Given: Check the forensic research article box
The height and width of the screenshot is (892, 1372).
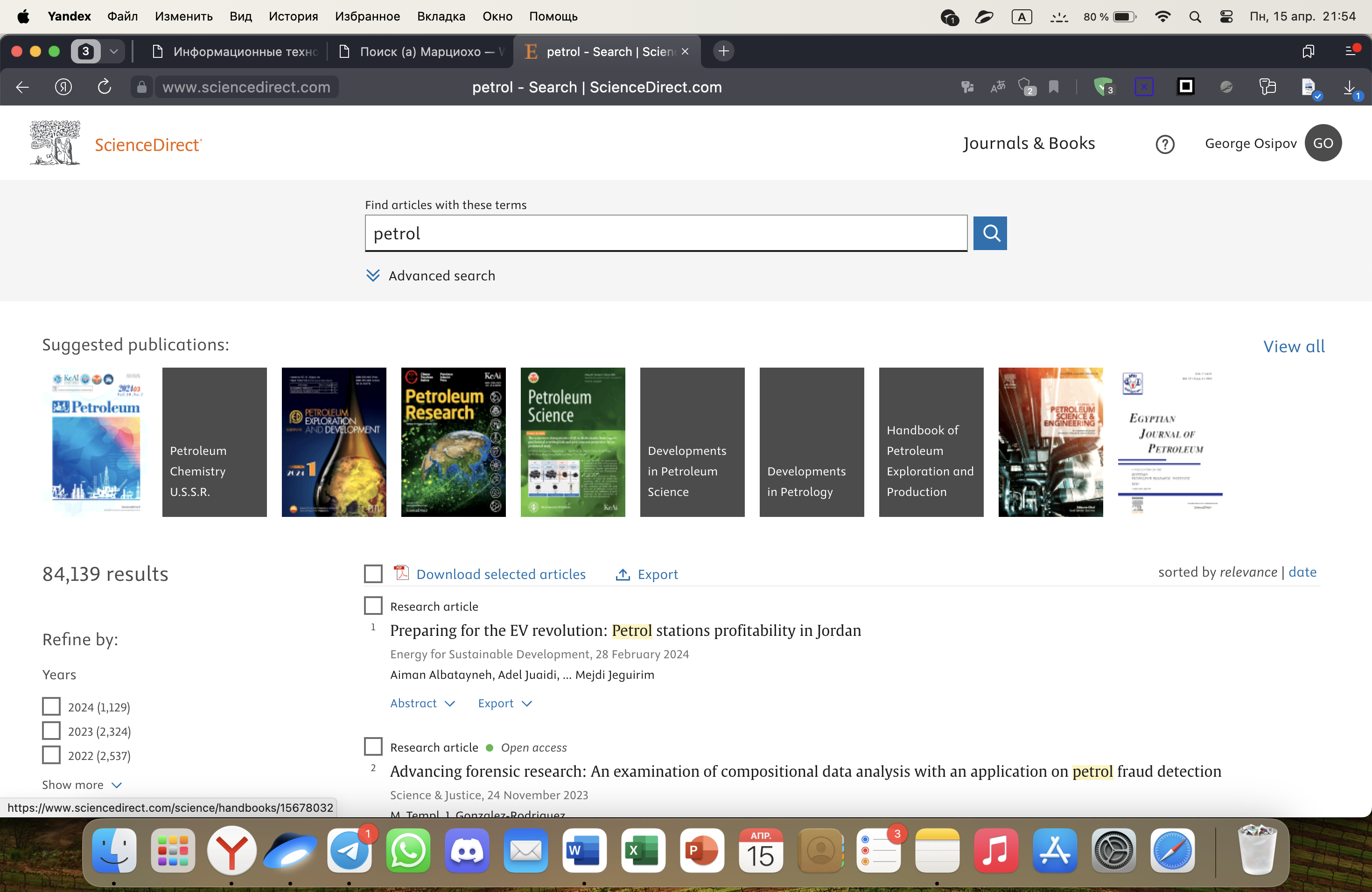Looking at the screenshot, I should click(x=373, y=747).
